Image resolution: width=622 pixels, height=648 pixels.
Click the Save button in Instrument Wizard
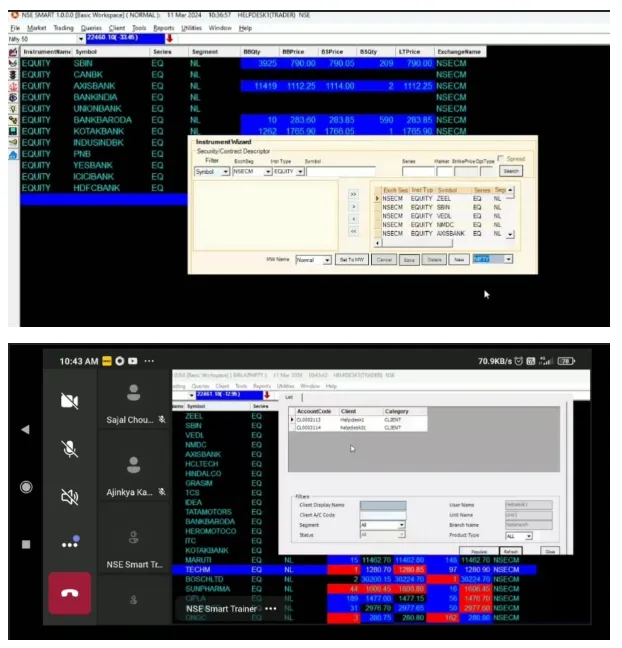[409, 260]
